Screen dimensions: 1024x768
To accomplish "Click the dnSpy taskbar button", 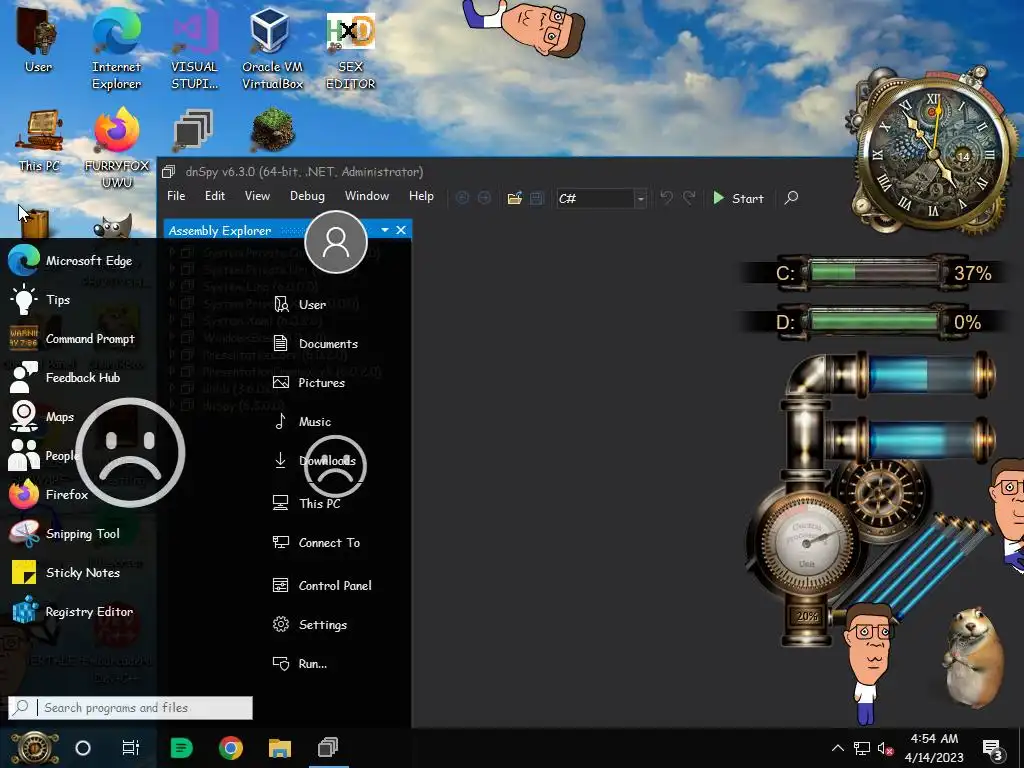I will point(328,748).
